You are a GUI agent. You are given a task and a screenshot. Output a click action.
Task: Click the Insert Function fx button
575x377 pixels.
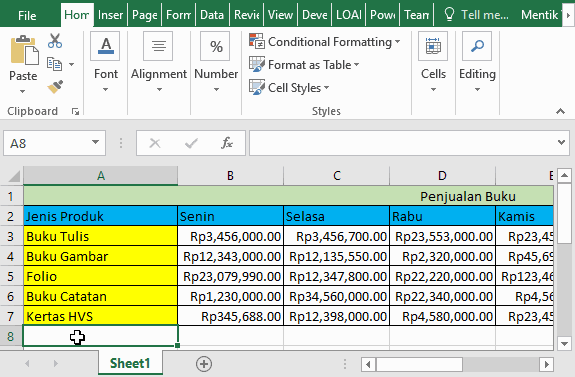pos(227,143)
